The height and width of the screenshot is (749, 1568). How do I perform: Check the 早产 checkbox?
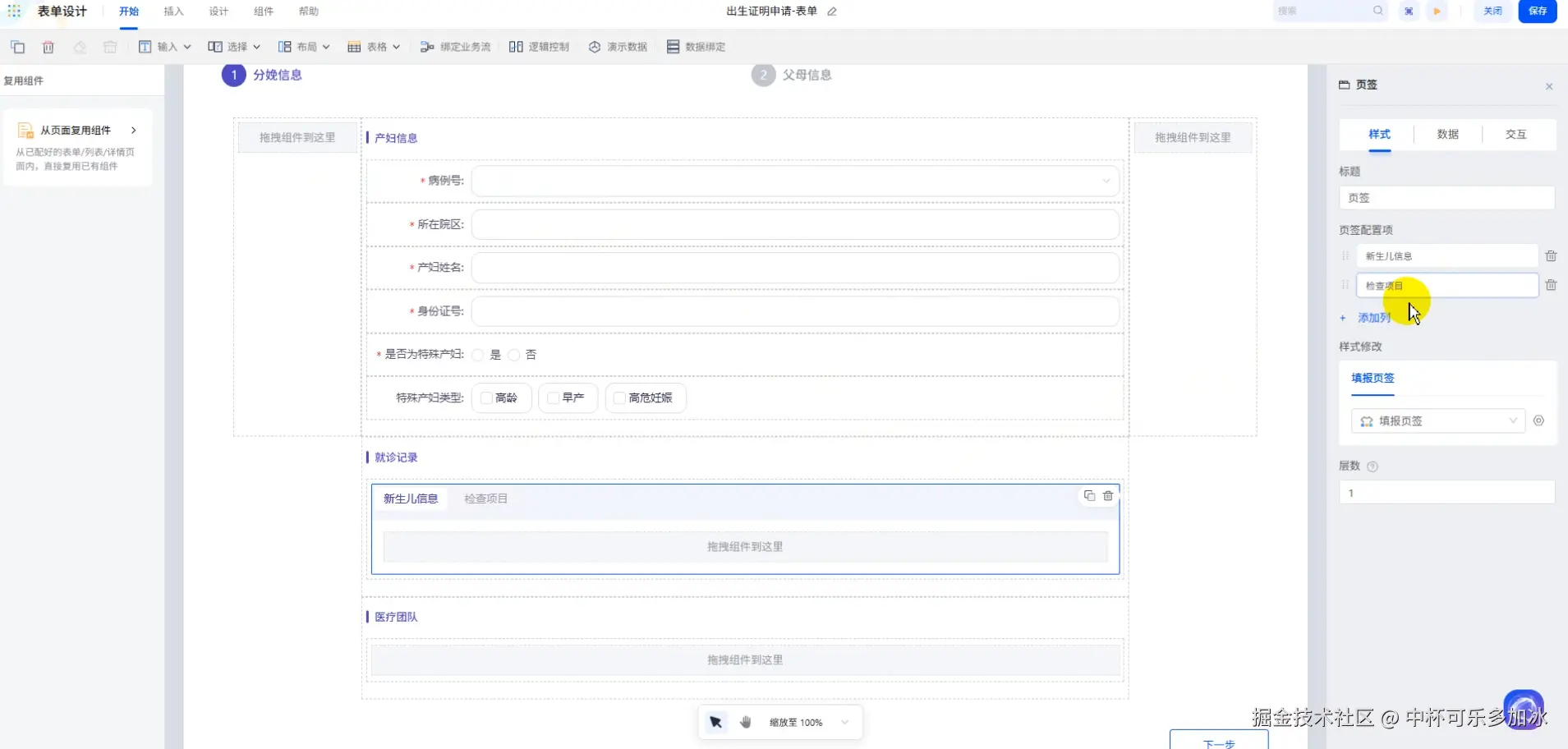click(554, 397)
